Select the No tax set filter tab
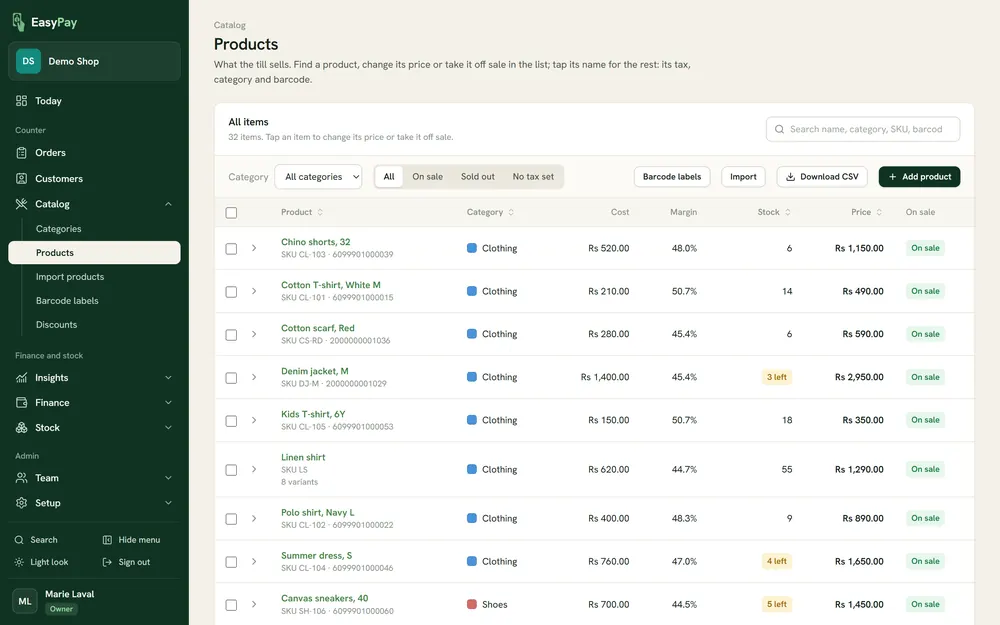Screen dimensions: 1000x625 pyautogui.click(x=533, y=177)
